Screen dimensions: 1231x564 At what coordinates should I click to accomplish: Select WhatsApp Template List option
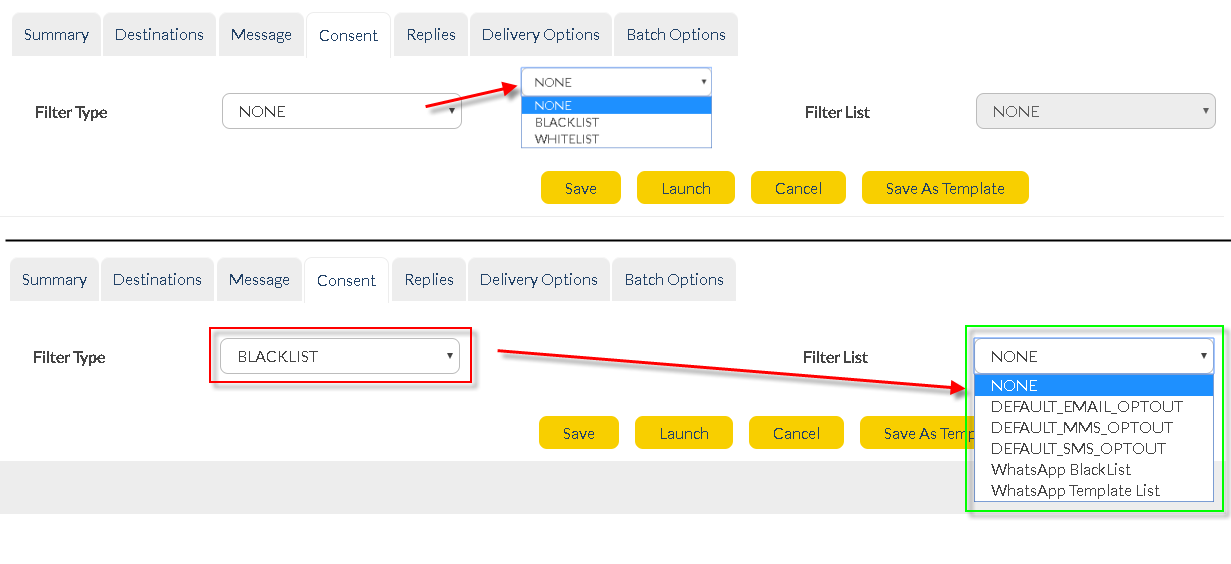(x=1075, y=491)
